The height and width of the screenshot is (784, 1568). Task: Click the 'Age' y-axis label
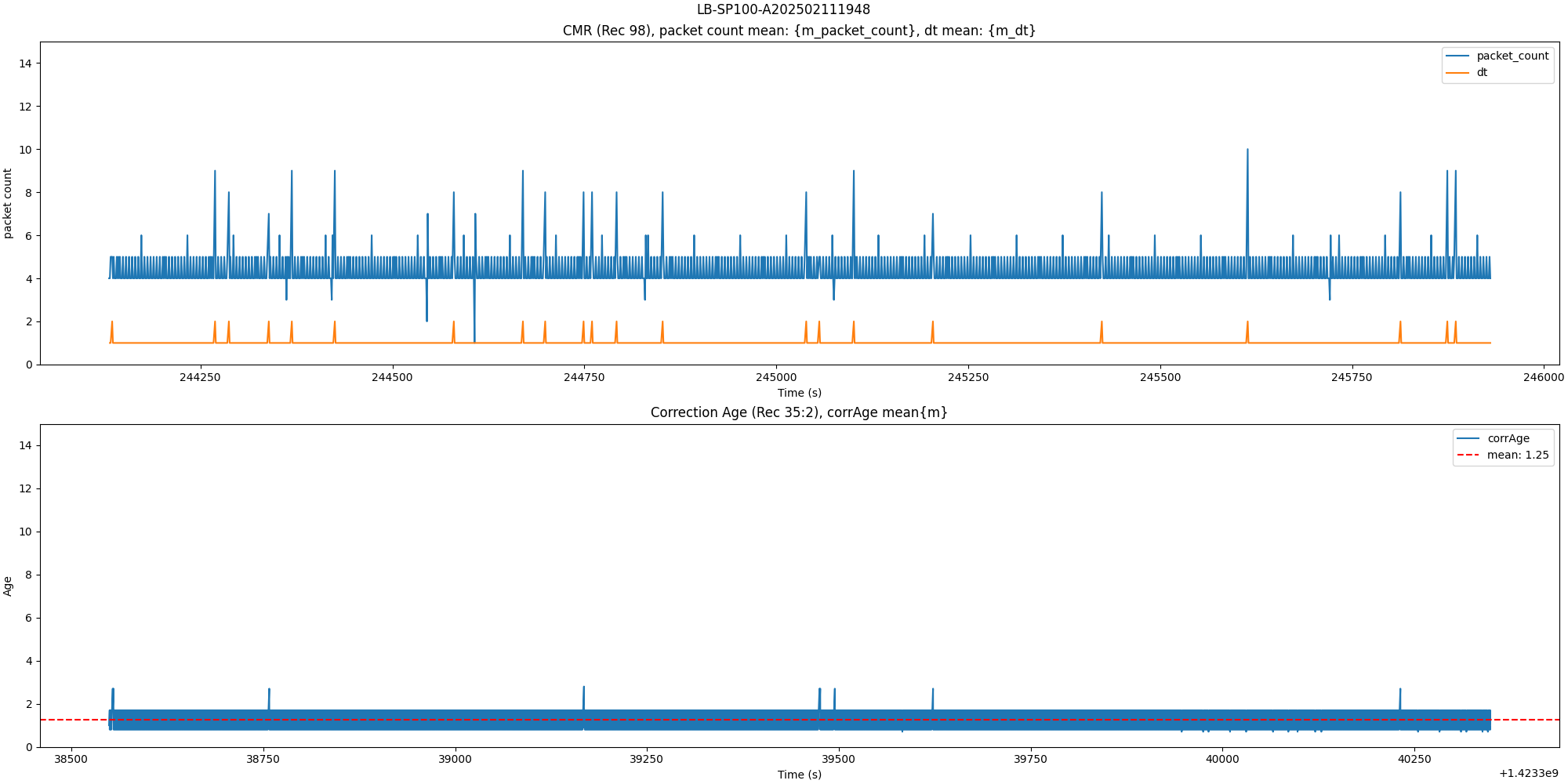pos(8,586)
